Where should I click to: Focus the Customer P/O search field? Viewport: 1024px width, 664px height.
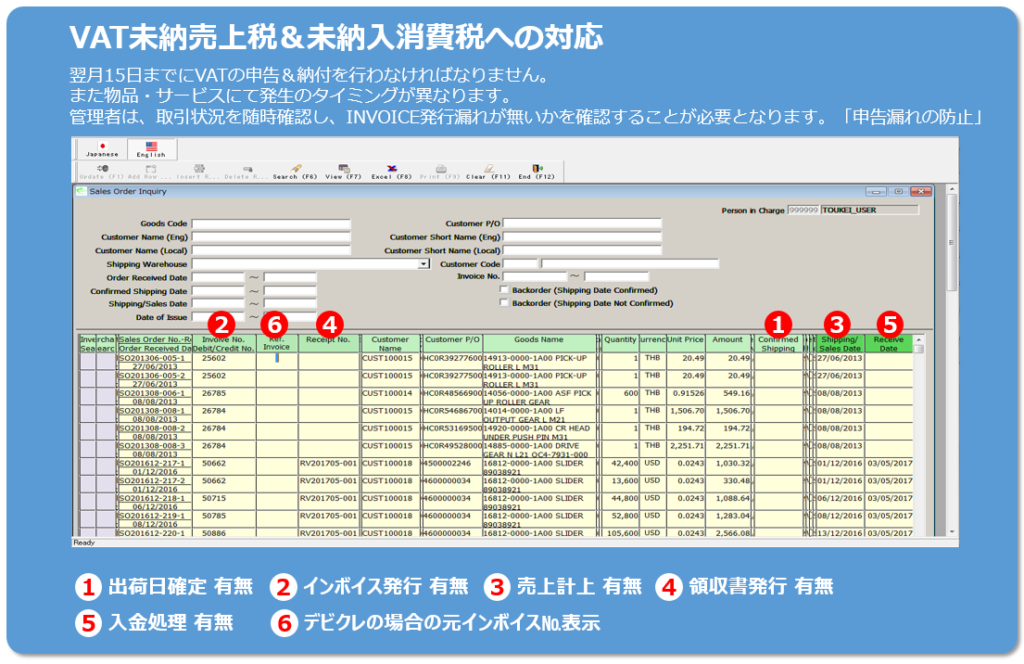click(582, 223)
